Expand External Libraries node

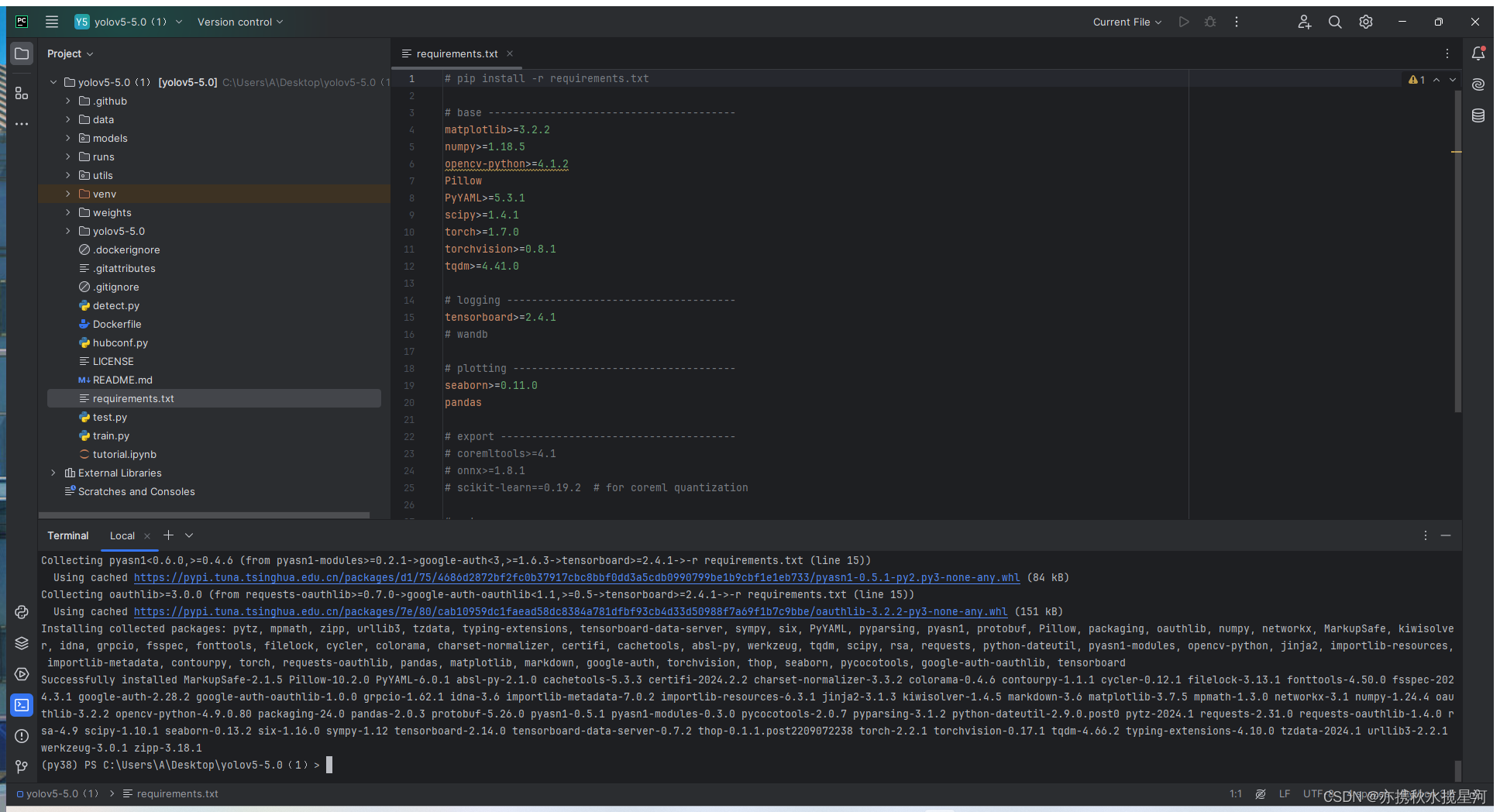[x=53, y=473]
